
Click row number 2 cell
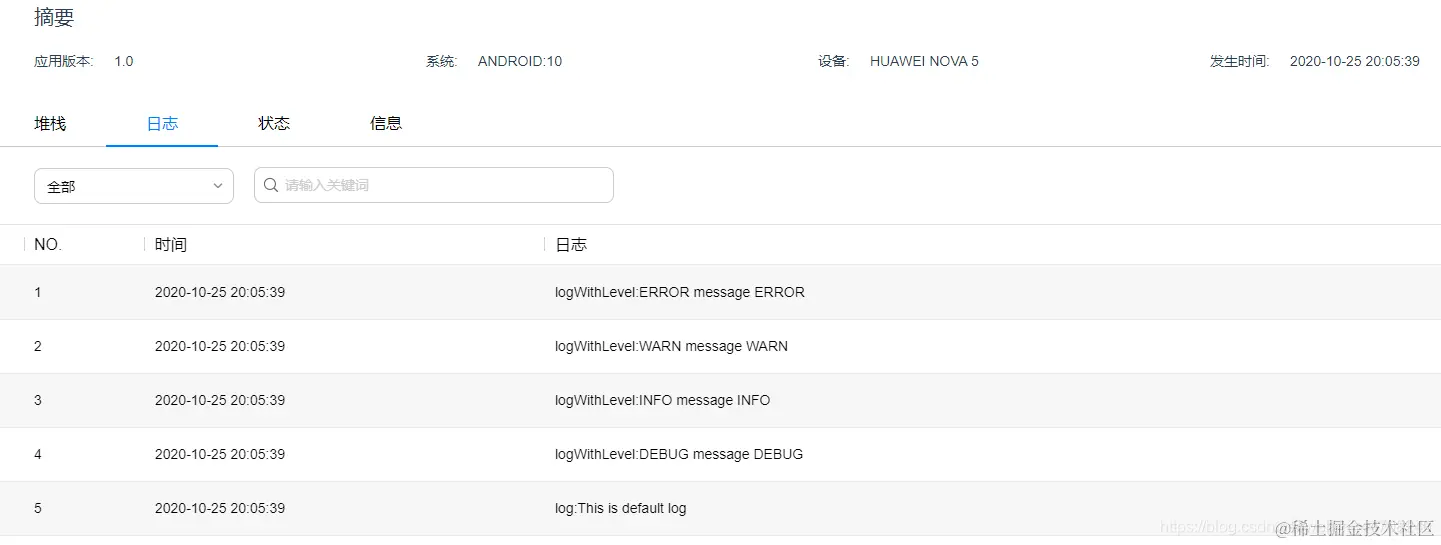(38, 347)
